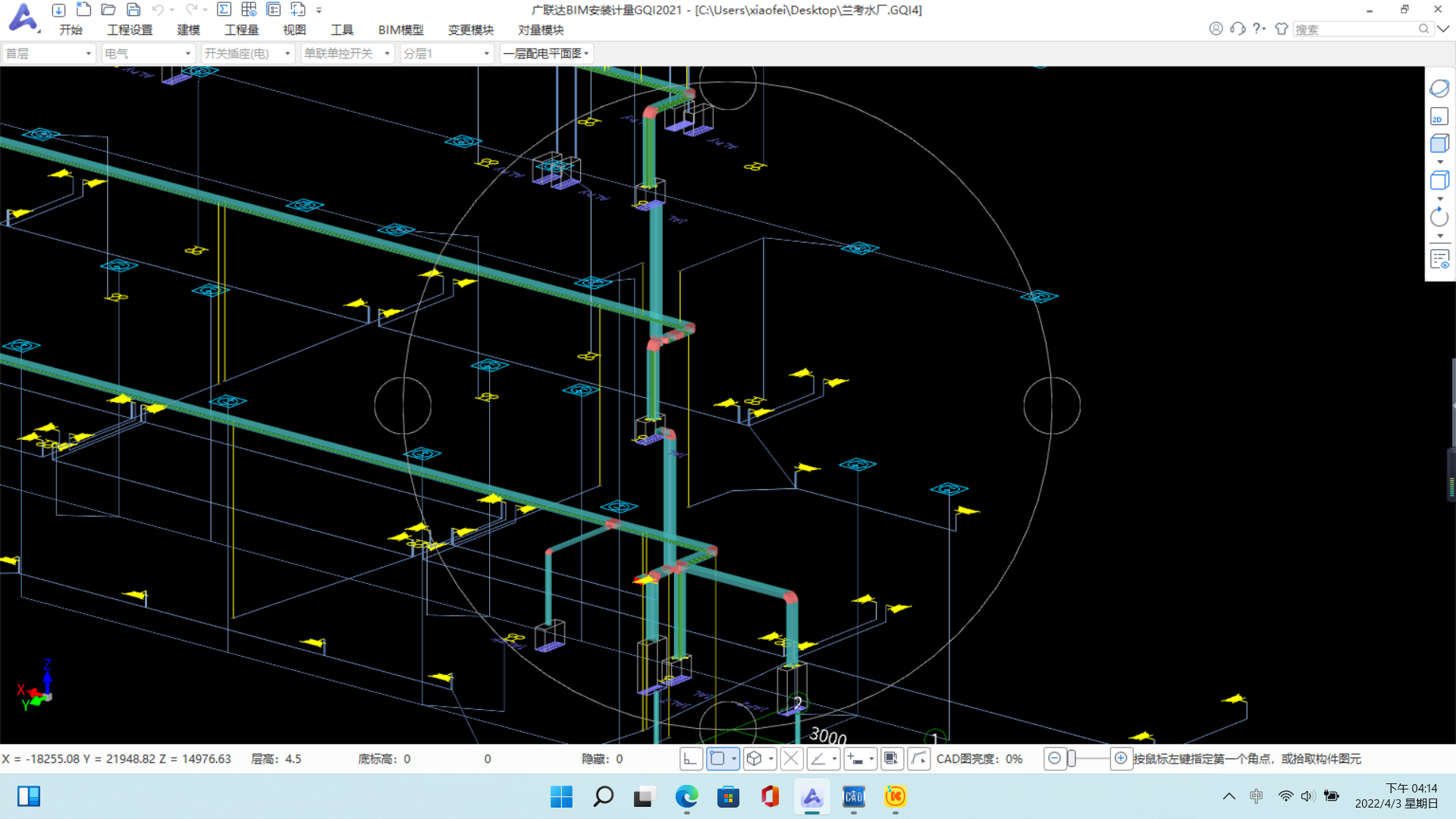This screenshot has width=1456, height=819.
Task: Adjust the CAD brightness slider handle
Action: 1072,758
